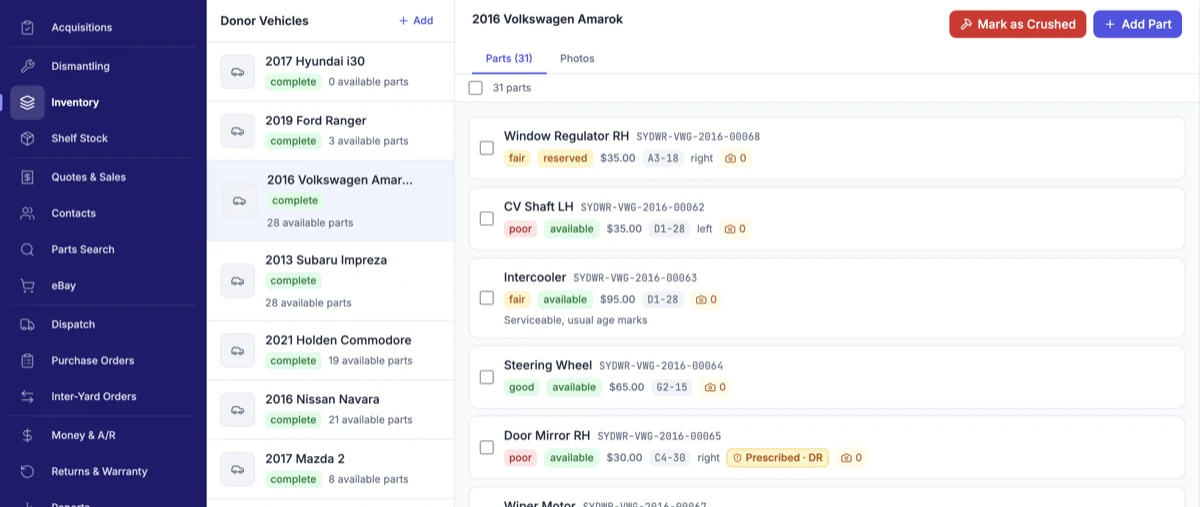The height and width of the screenshot is (507, 1200).
Task: Click camera photo count on Intercooler
Action: (706, 299)
